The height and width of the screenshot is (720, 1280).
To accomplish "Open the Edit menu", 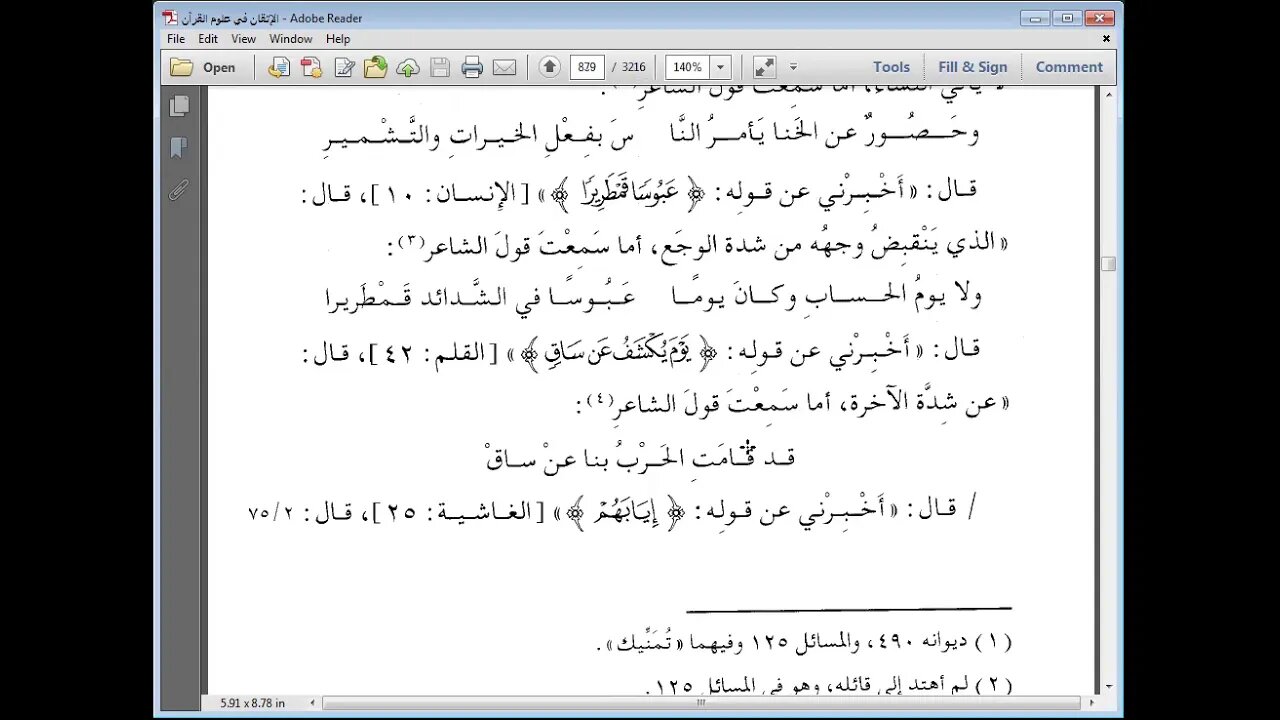I will pyautogui.click(x=208, y=39).
